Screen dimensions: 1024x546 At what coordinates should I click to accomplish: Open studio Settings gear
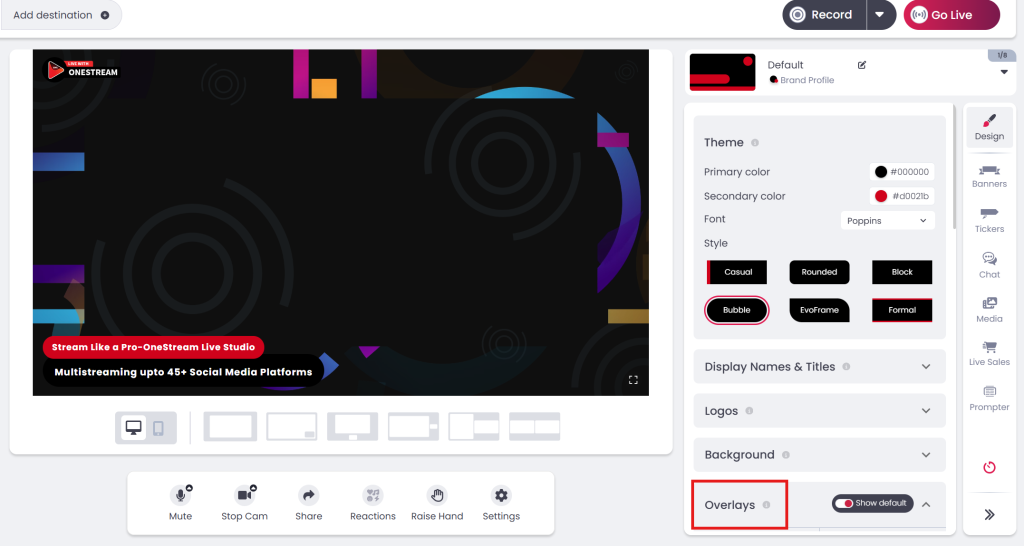click(x=501, y=496)
